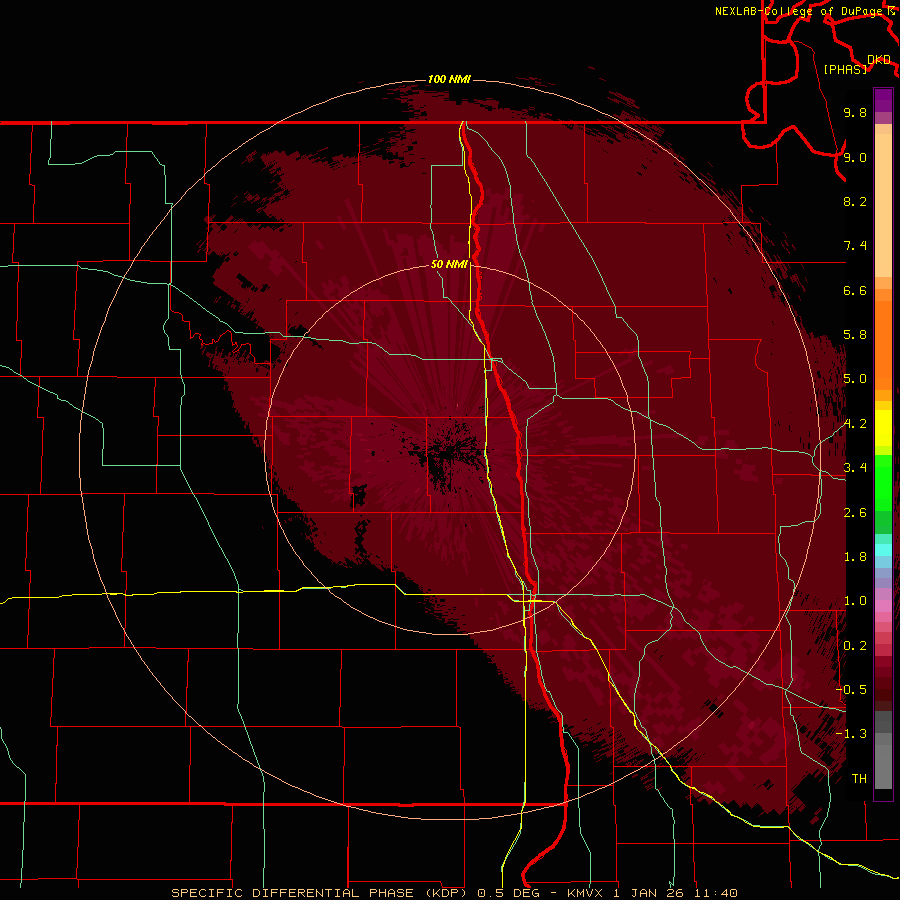
Task: Pick the yellow segment of the color bar
Action: click(883, 428)
